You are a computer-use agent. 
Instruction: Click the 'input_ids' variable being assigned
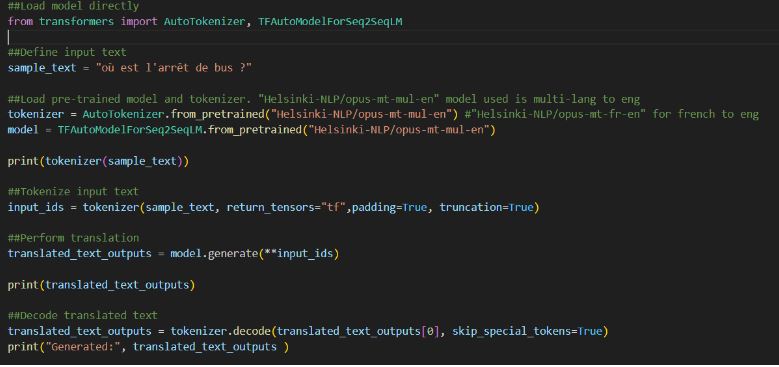click(36, 207)
